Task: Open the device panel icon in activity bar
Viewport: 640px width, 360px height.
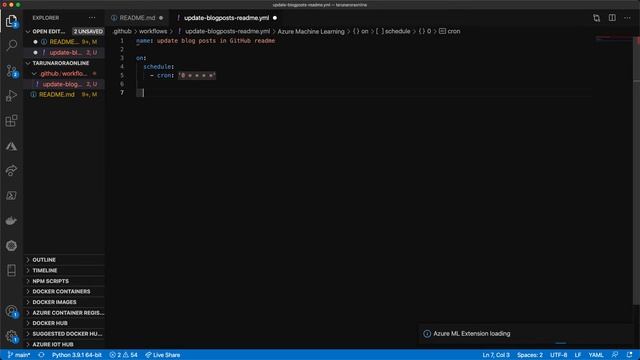Action: click(11, 270)
